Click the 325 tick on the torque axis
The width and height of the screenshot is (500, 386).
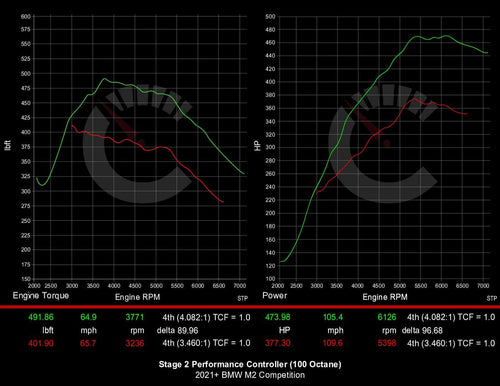[x=26, y=176]
